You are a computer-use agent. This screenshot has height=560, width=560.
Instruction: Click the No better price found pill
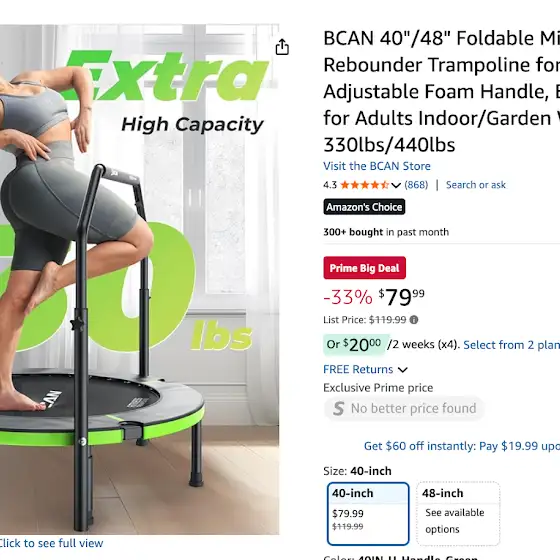click(x=404, y=408)
